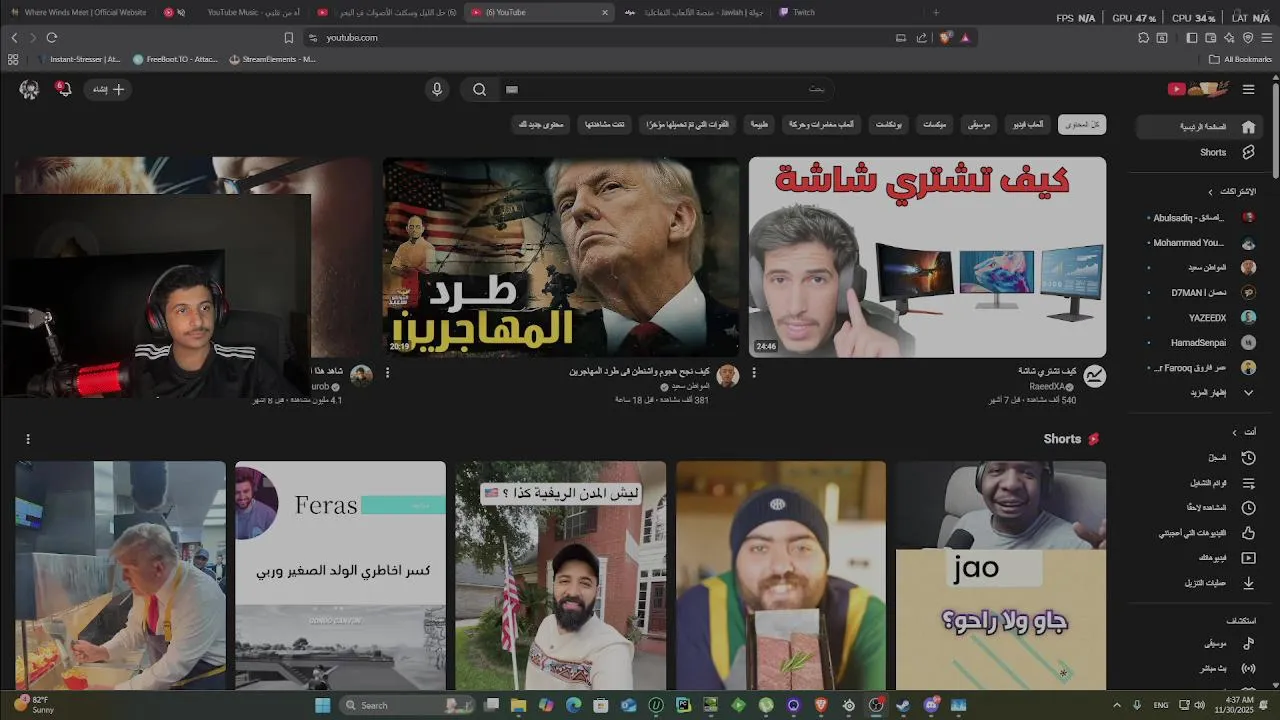1280x720 pixels.
Task: Switch to the Twitch browser tab
Action: coord(845,12)
